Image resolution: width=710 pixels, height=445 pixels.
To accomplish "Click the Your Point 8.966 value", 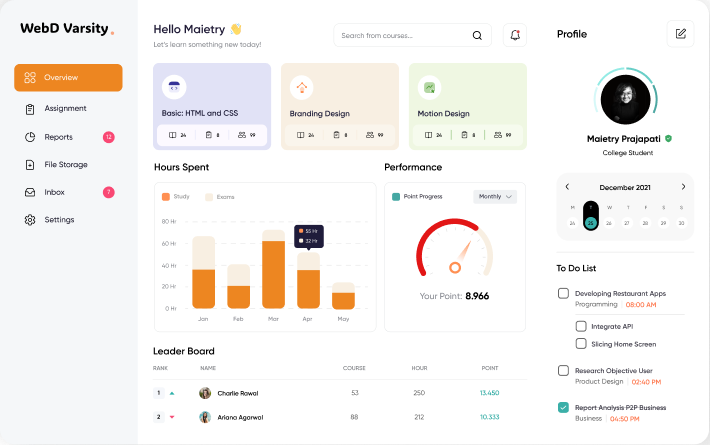I will click(477, 296).
